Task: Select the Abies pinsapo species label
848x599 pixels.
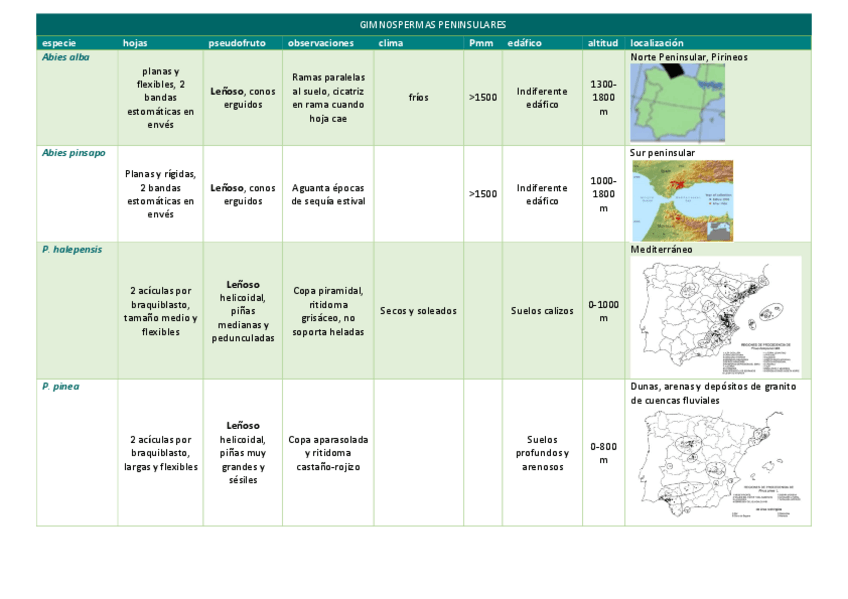Action: tap(73, 153)
